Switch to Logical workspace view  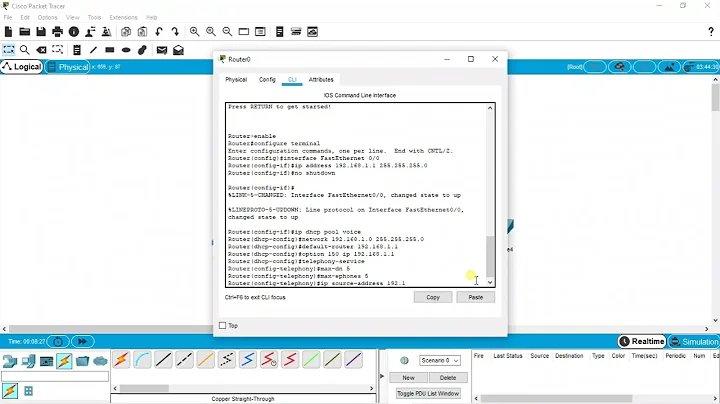pyautogui.click(x=22, y=67)
